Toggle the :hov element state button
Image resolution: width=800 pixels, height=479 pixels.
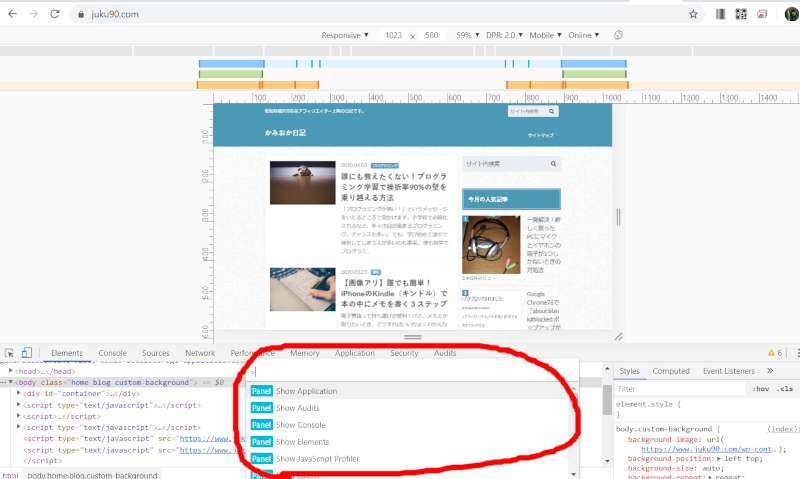pos(760,389)
